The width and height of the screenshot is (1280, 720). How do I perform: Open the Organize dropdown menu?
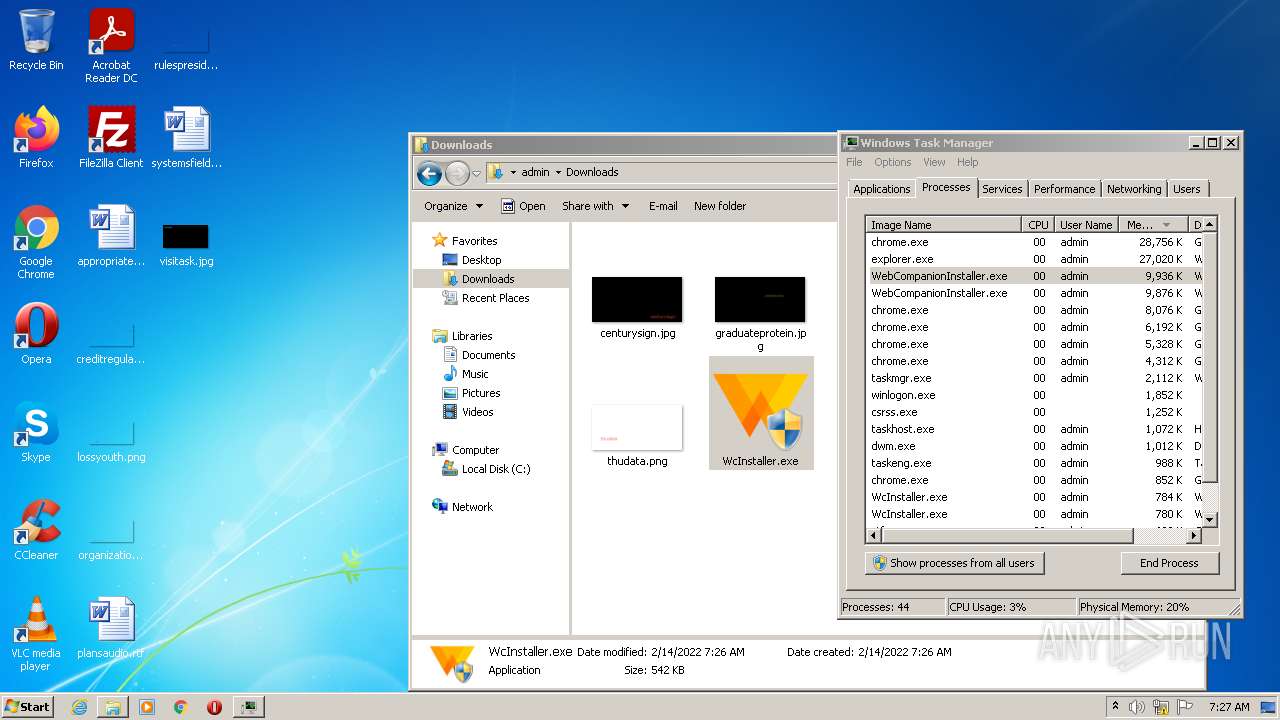pyautogui.click(x=453, y=206)
